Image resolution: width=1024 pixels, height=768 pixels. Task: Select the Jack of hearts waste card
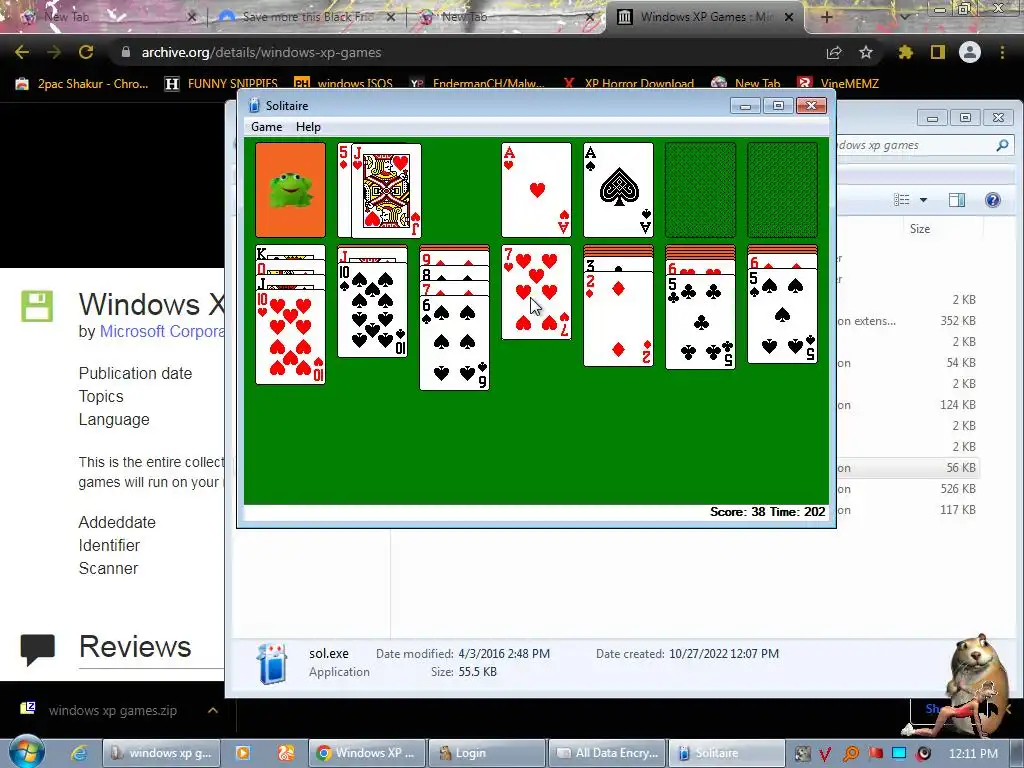(386, 191)
